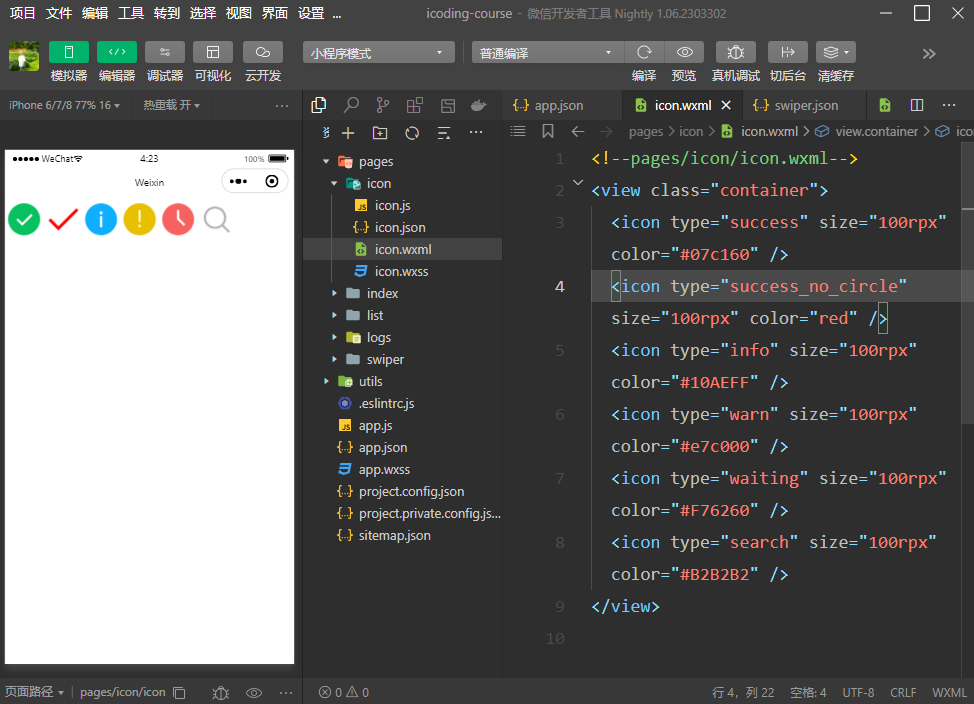
Task: Open the 页面路径 page path dropdown
Action: tap(34, 692)
